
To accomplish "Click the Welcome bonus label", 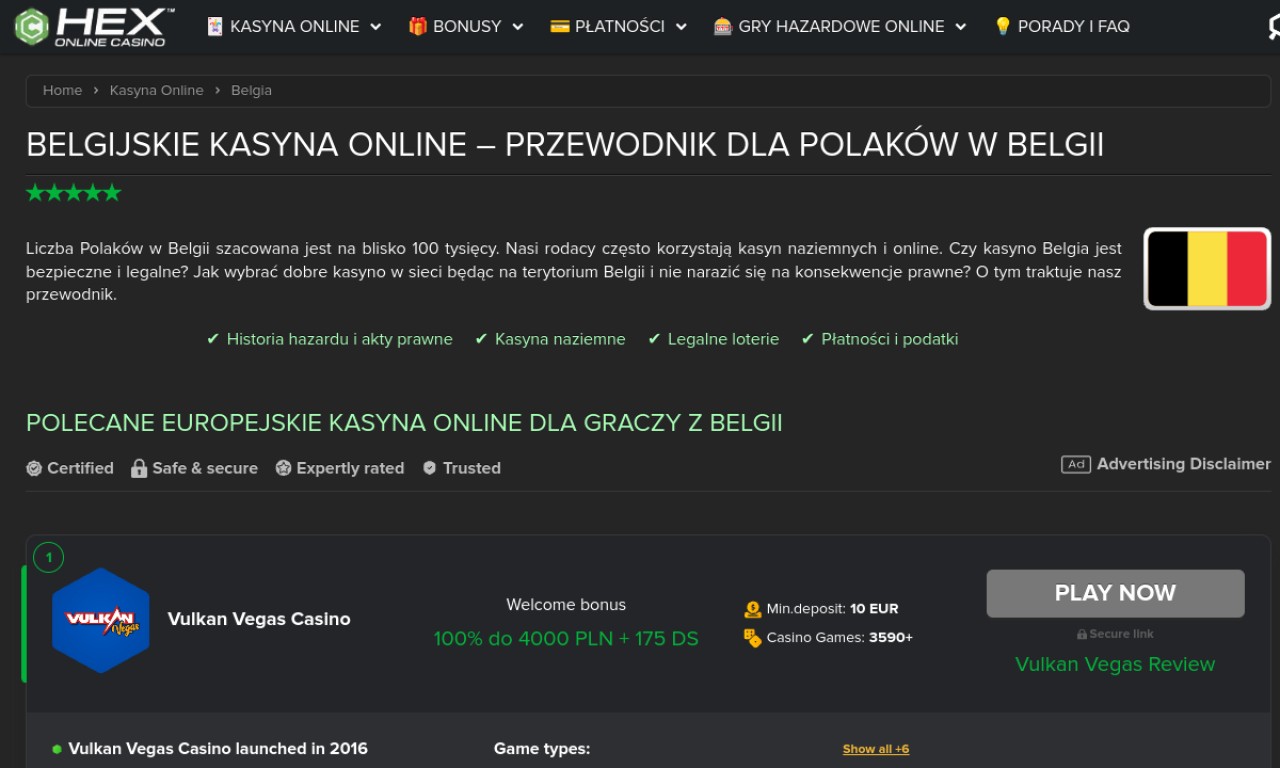I will coord(566,605).
